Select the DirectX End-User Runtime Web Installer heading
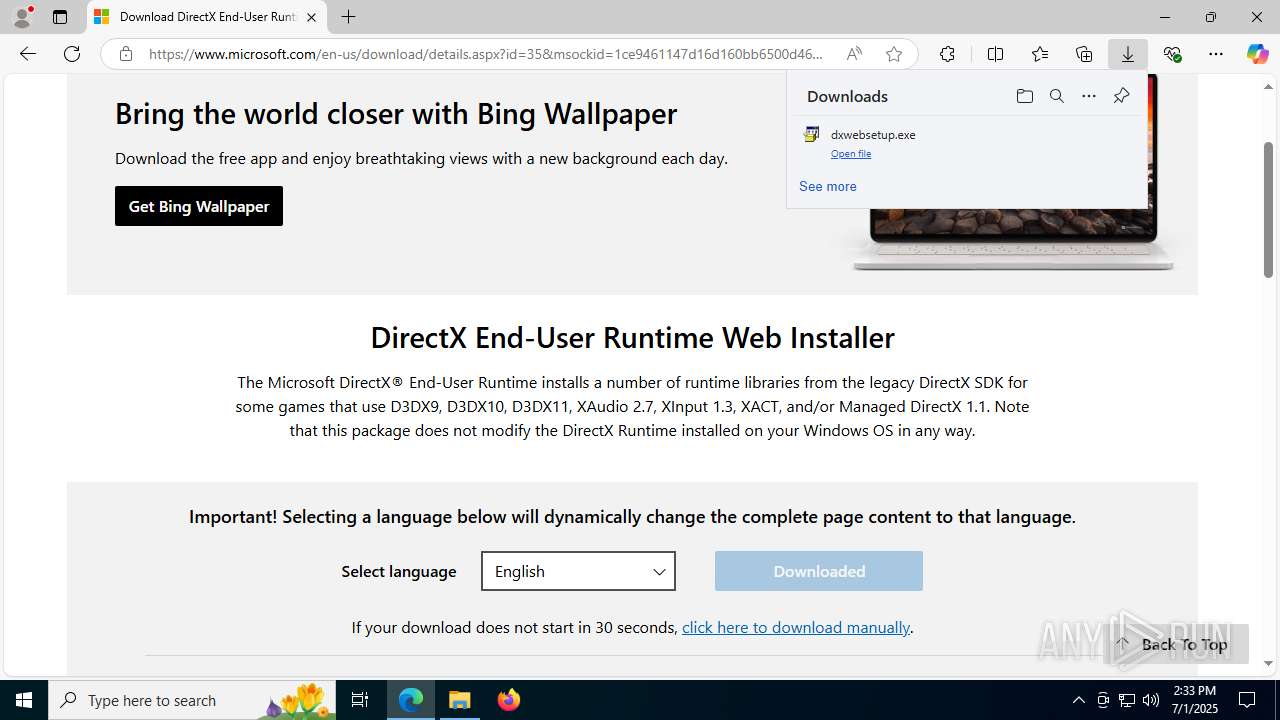1280x720 pixels. pyautogui.click(x=632, y=337)
